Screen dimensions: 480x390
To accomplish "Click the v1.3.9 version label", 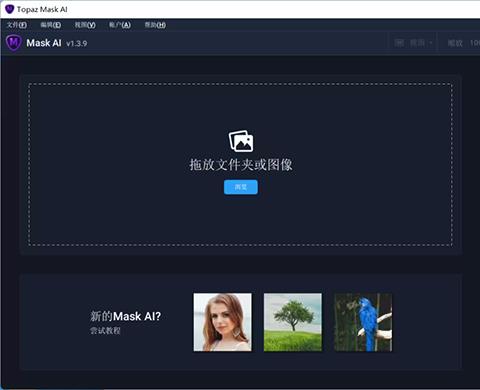I will tap(77, 44).
